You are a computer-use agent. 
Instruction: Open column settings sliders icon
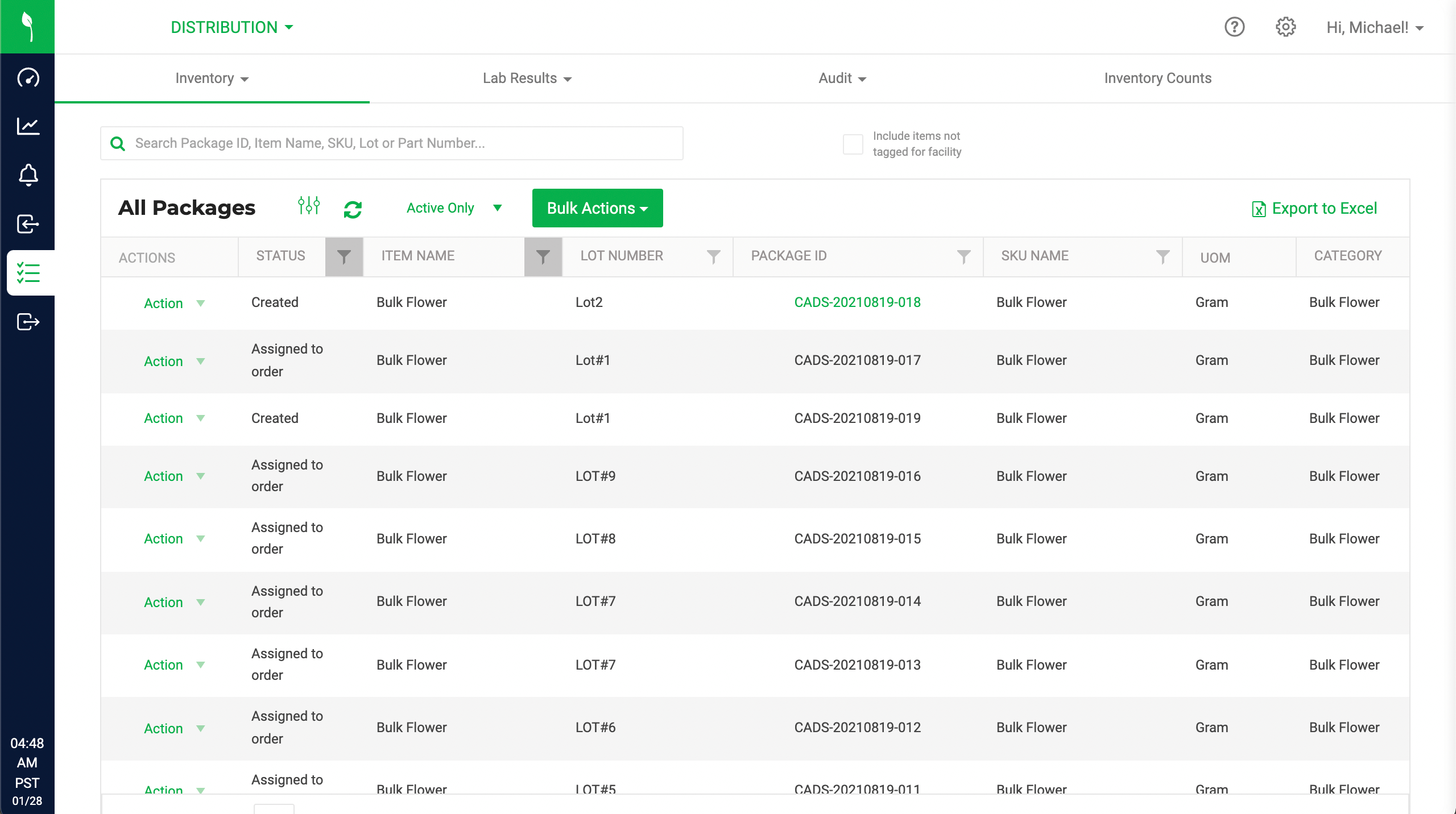pyautogui.click(x=309, y=206)
